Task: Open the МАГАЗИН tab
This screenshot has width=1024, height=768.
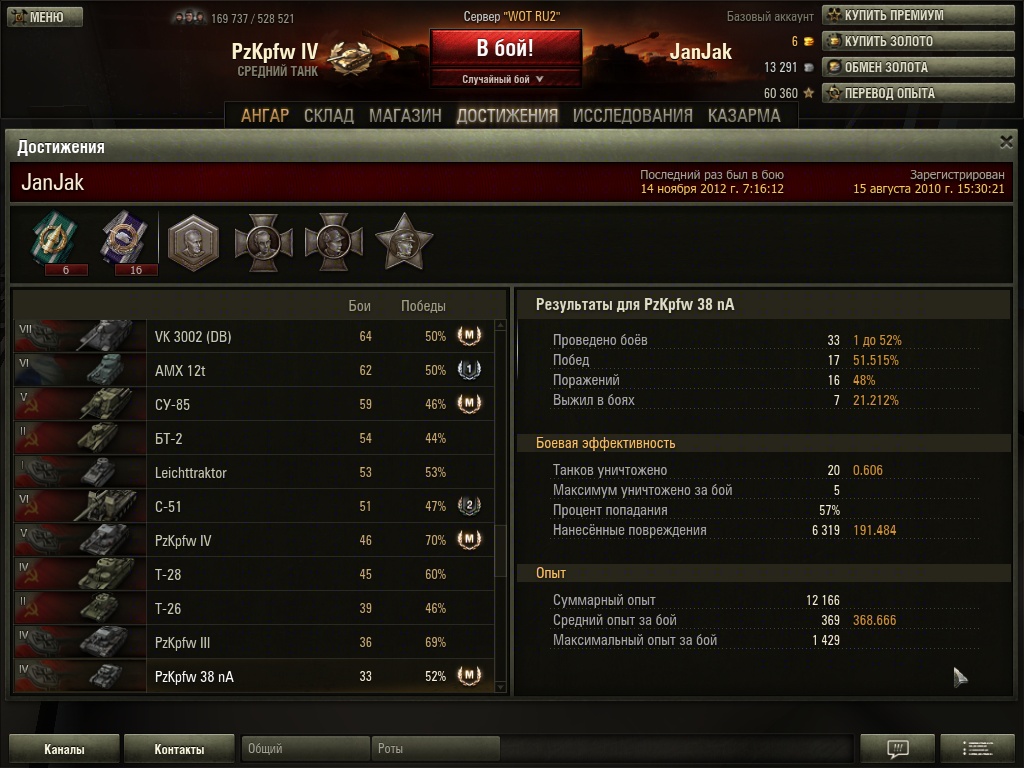Action: (x=405, y=116)
